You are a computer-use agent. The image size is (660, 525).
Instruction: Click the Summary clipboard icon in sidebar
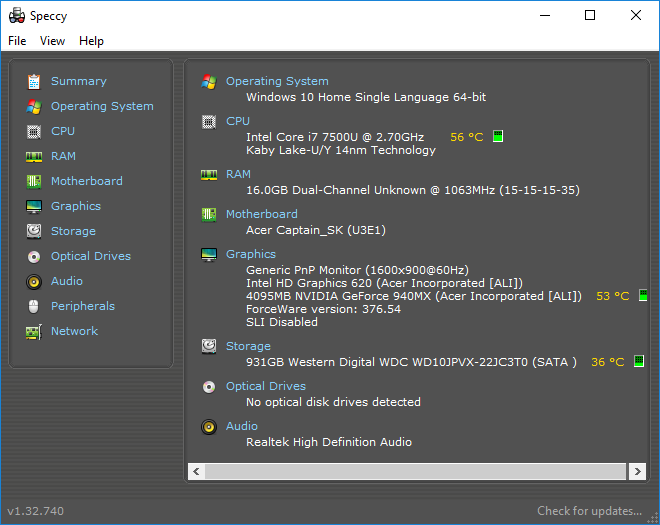(34, 82)
